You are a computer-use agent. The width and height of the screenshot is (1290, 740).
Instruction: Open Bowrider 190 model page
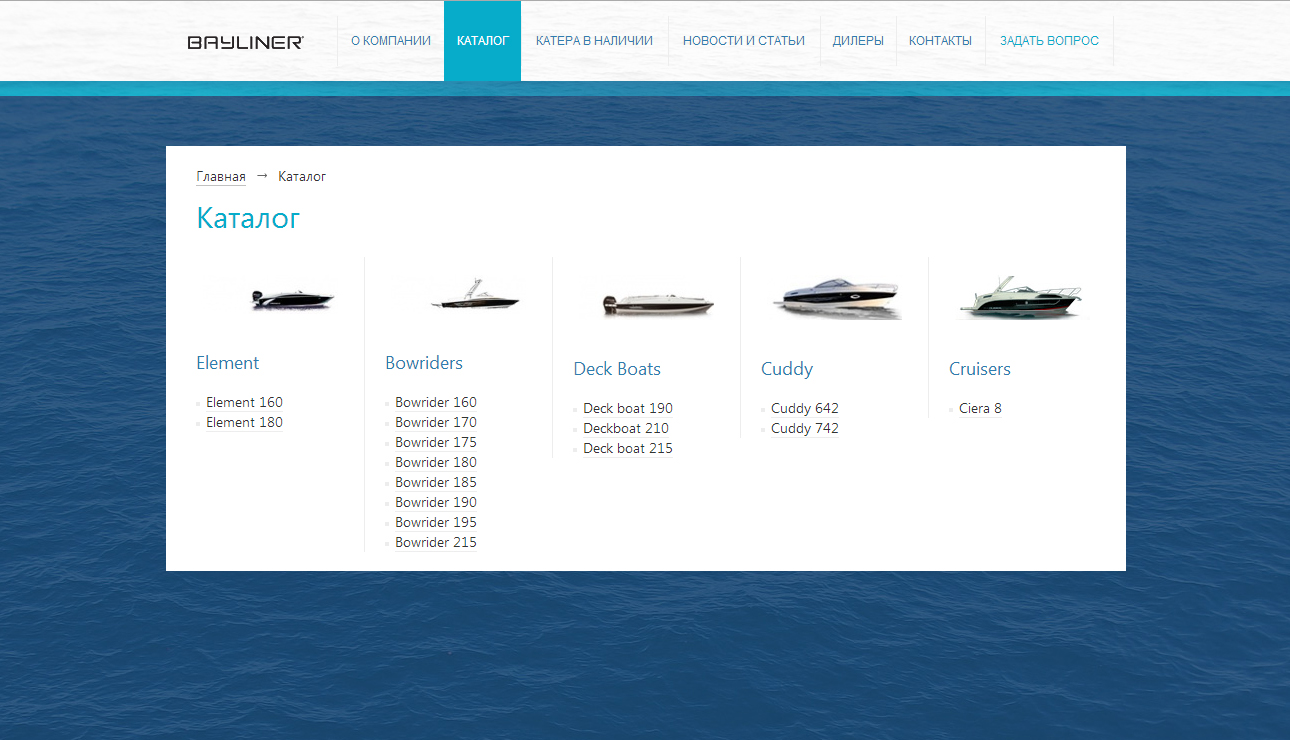[436, 503]
